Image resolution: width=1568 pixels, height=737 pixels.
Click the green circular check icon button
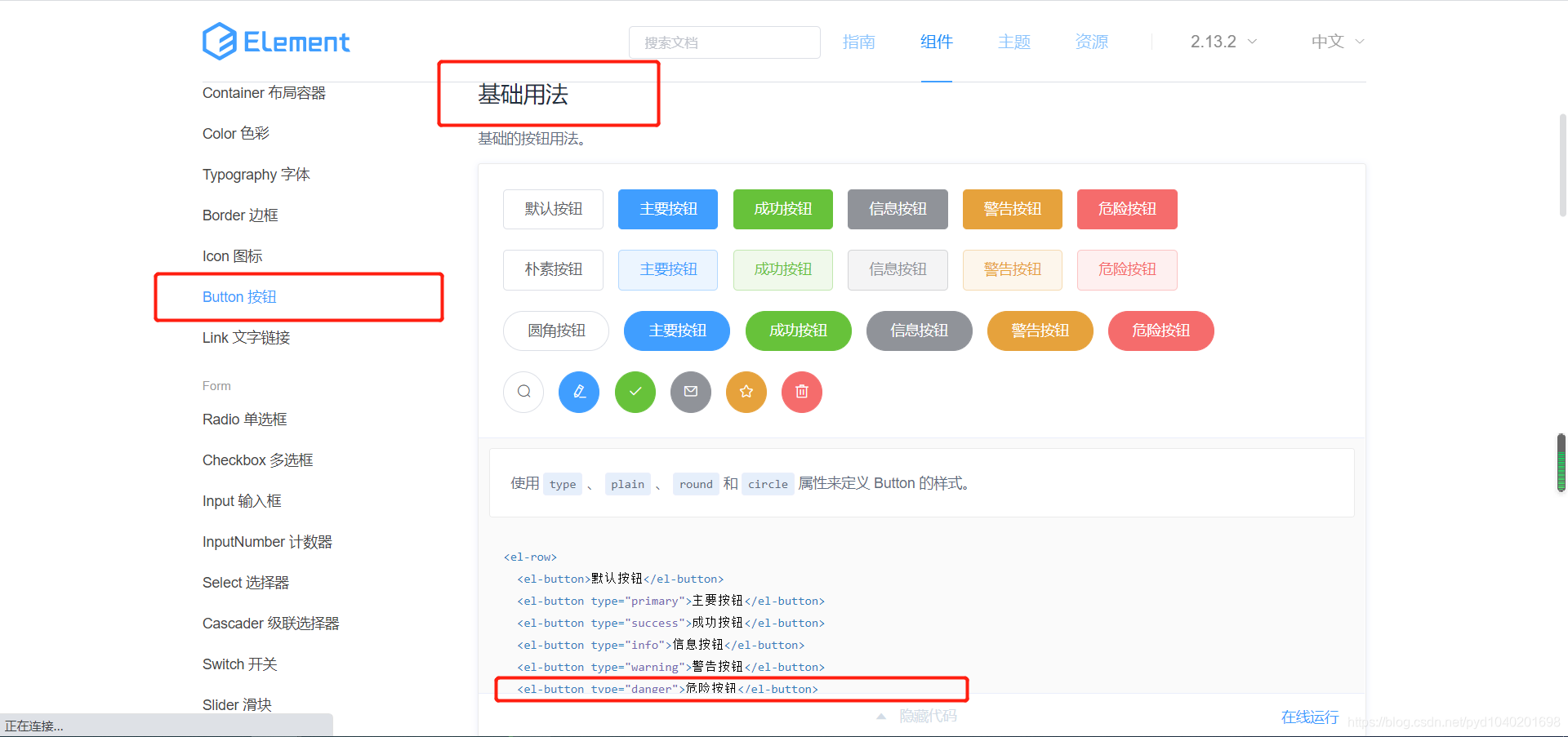(635, 392)
